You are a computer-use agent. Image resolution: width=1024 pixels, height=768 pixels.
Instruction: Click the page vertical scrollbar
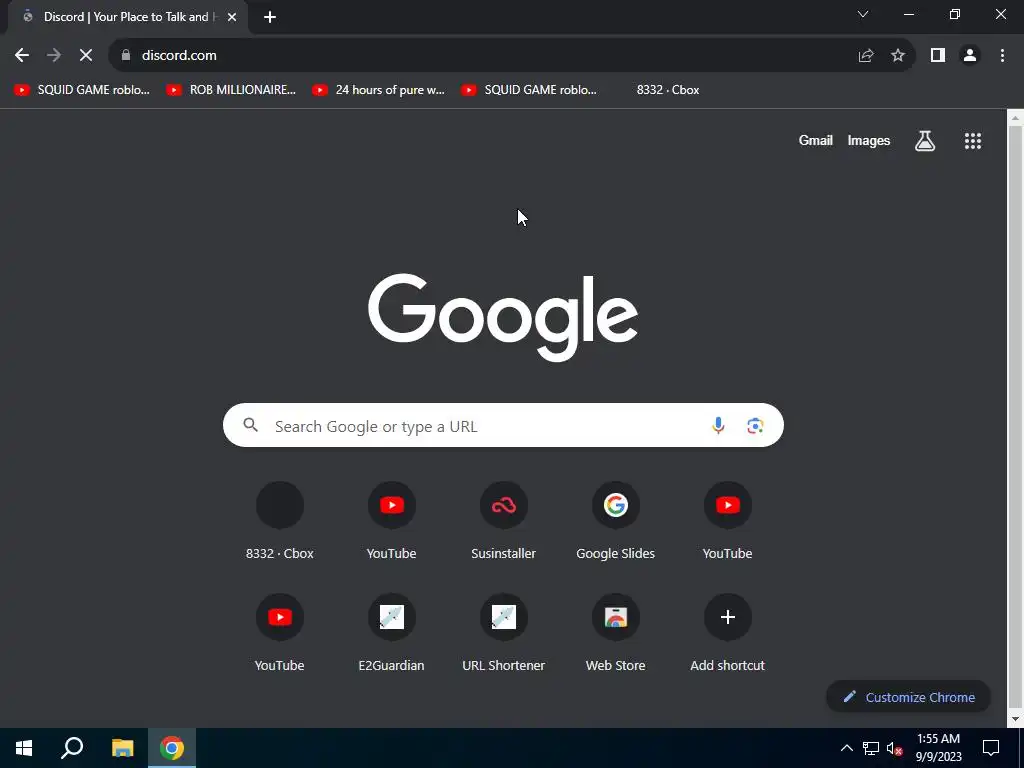(1015, 418)
